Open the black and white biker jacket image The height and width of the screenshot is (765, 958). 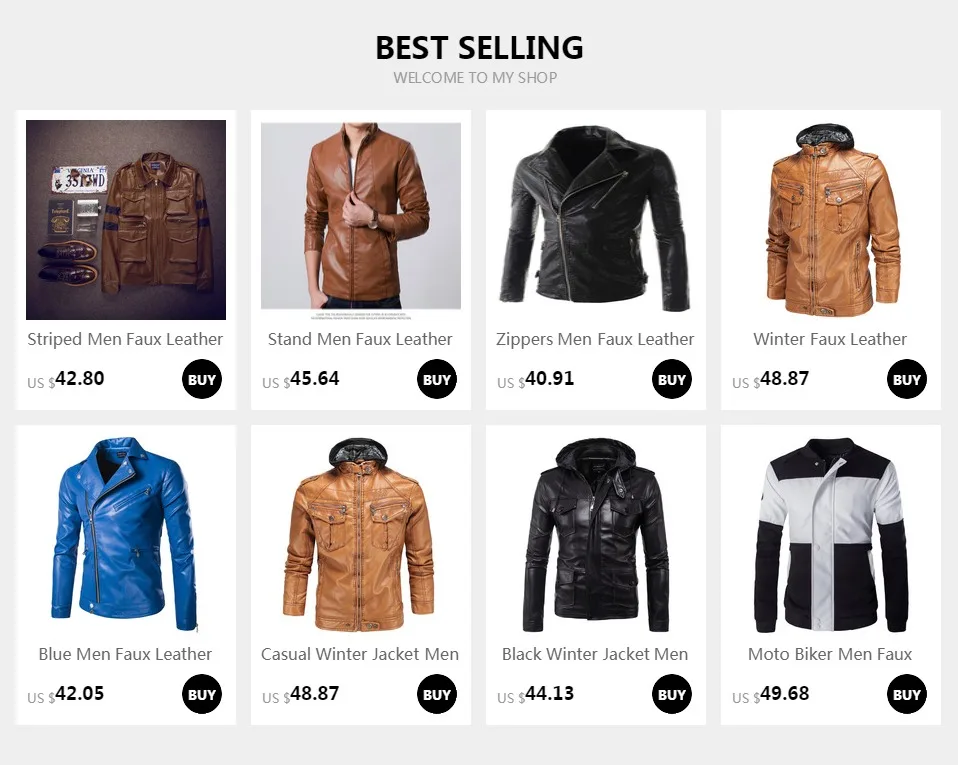[x=831, y=535]
